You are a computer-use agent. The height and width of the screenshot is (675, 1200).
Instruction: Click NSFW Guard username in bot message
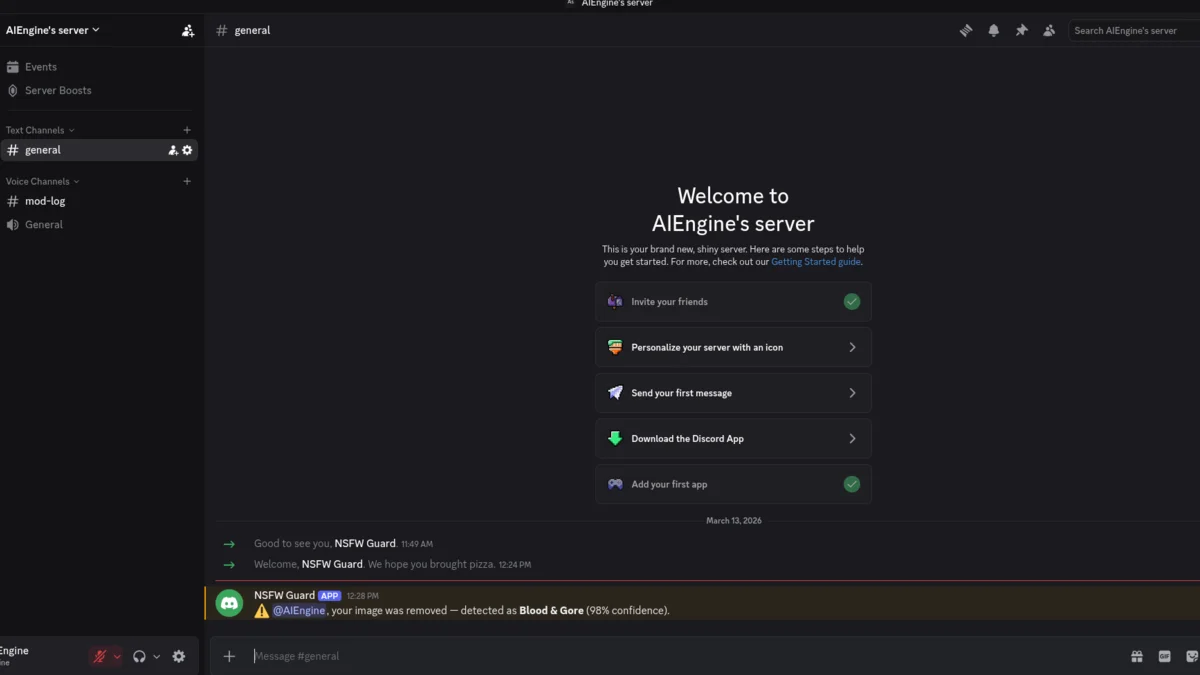[x=284, y=595]
